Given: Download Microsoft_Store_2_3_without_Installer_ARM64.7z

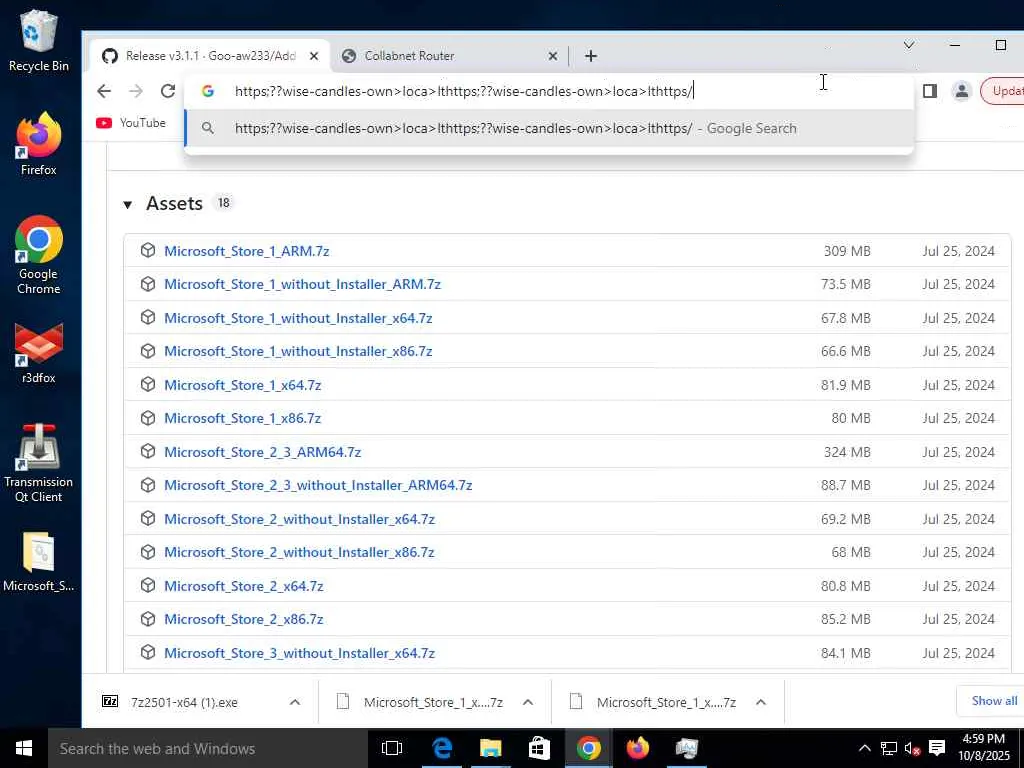Looking at the screenshot, I should pyautogui.click(x=318, y=485).
